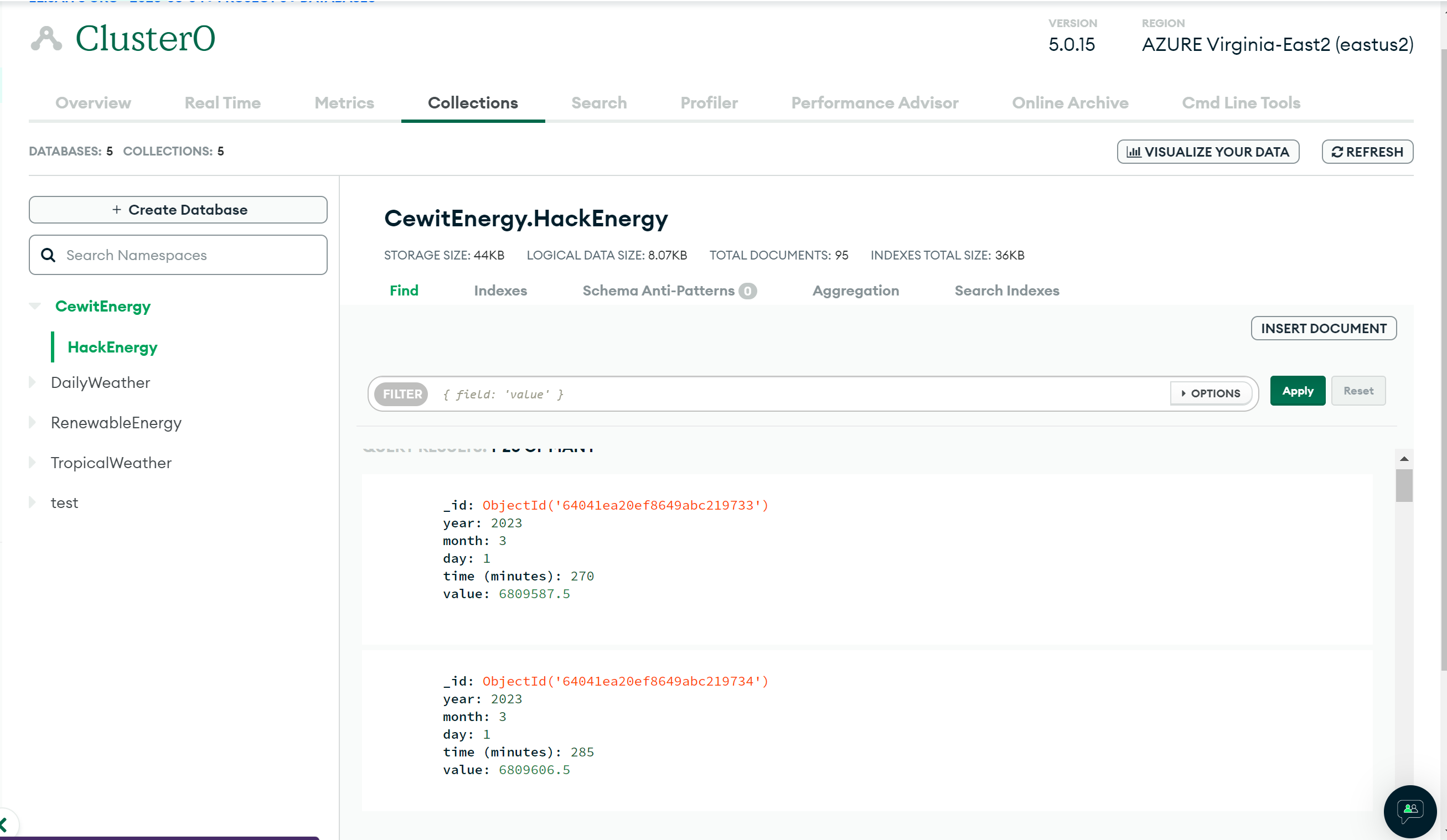Click the Cluster0 cluster icon
Image resolution: width=1447 pixels, height=840 pixels.
[46, 39]
